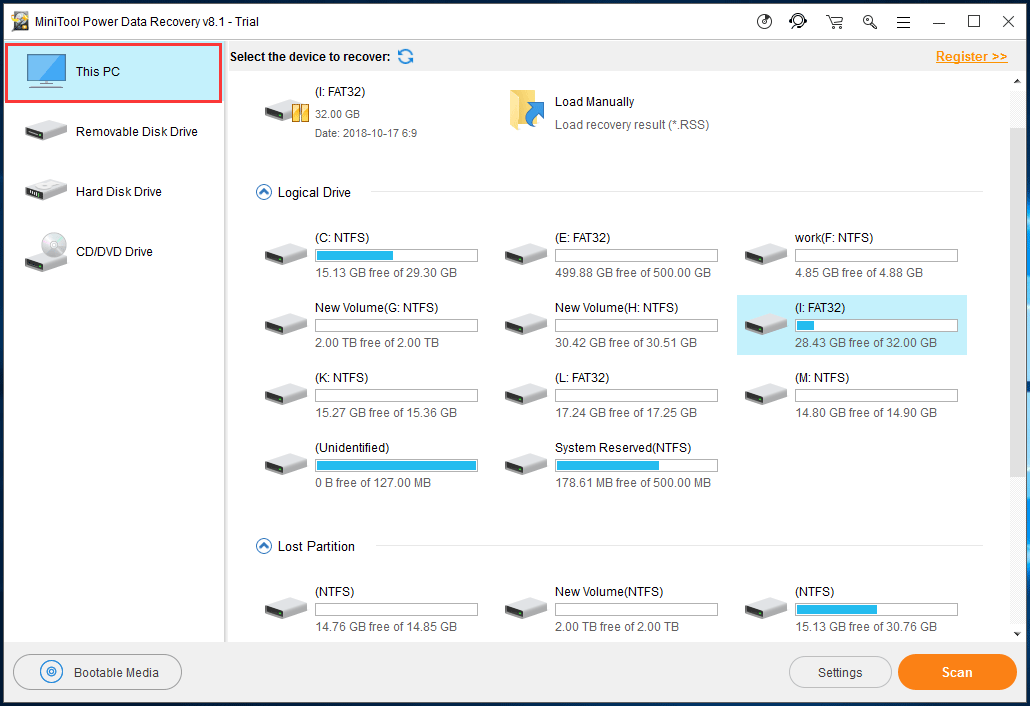This screenshot has width=1030, height=706.
Task: Select New Volume(G: NTFS) drive icon
Action: 286,324
